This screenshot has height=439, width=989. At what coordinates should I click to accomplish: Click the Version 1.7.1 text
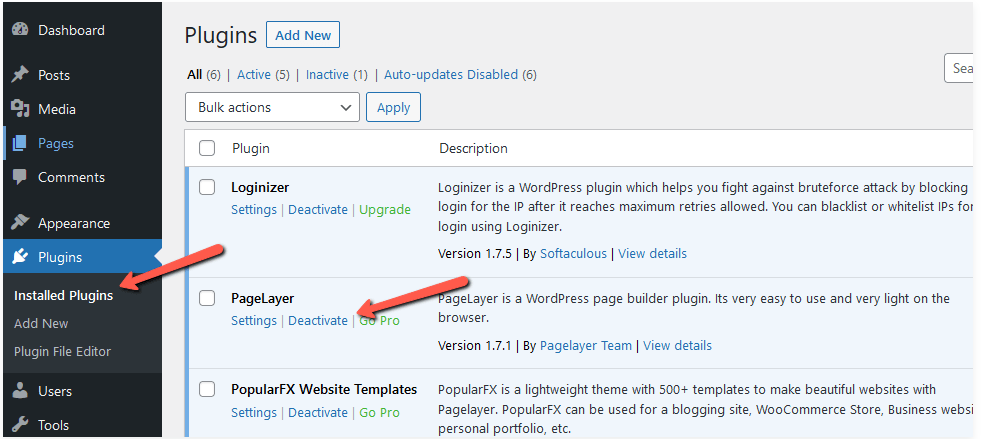tap(474, 346)
